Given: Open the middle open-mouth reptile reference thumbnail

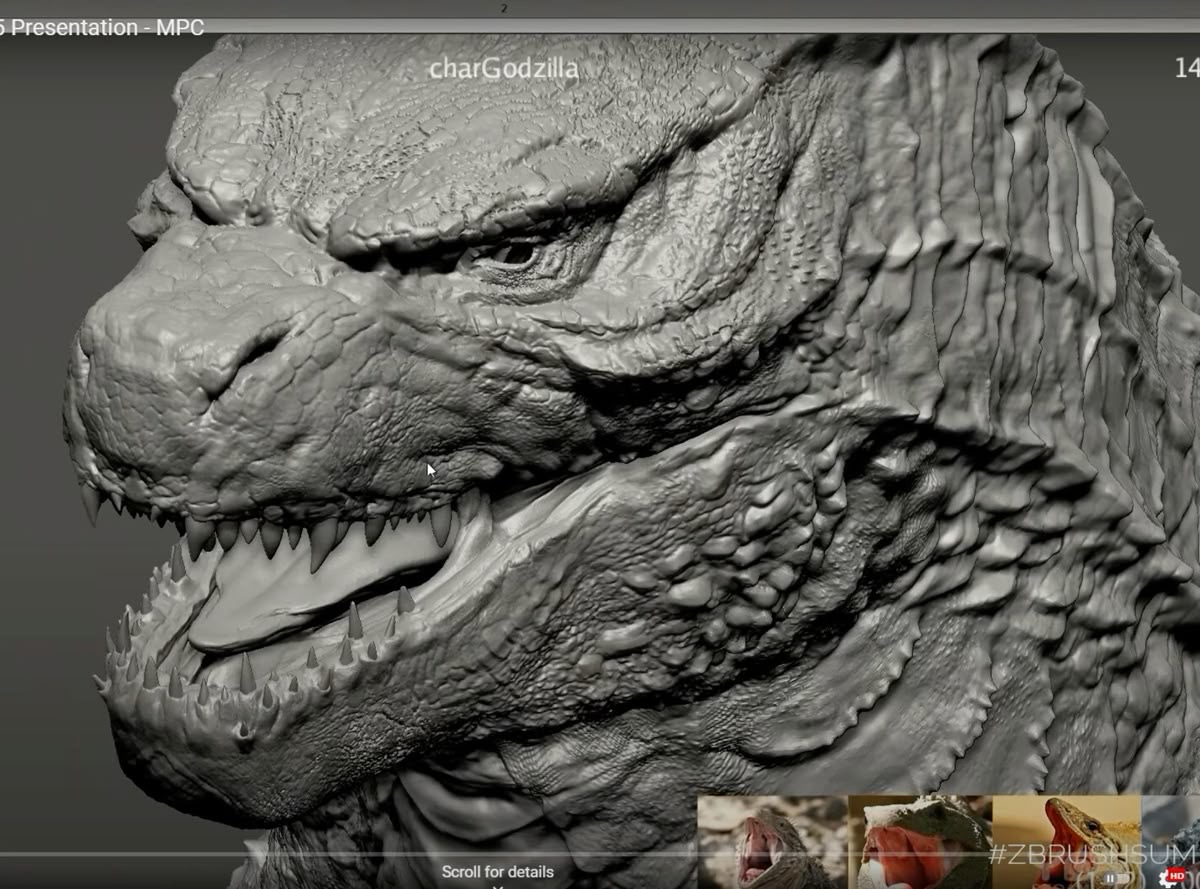Looking at the screenshot, I should point(920,842).
